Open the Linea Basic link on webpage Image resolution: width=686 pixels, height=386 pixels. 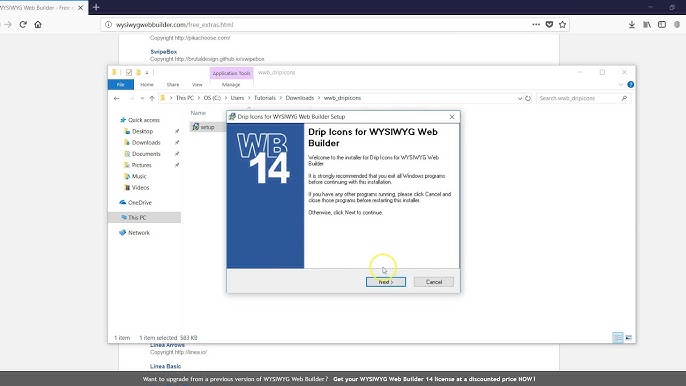coord(165,366)
